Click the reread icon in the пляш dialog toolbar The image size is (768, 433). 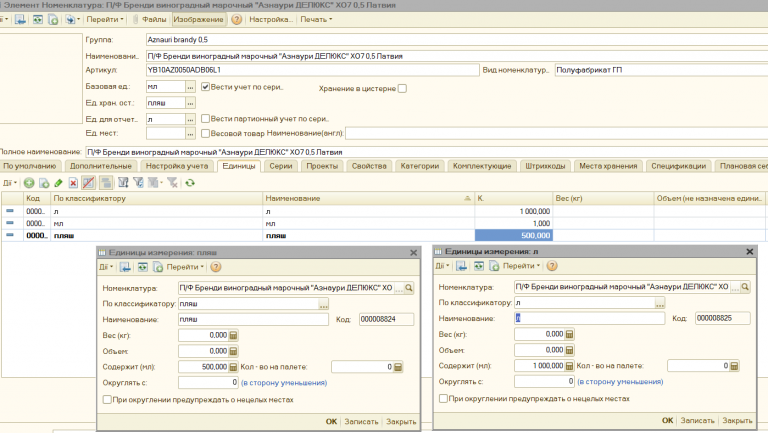[143, 267]
